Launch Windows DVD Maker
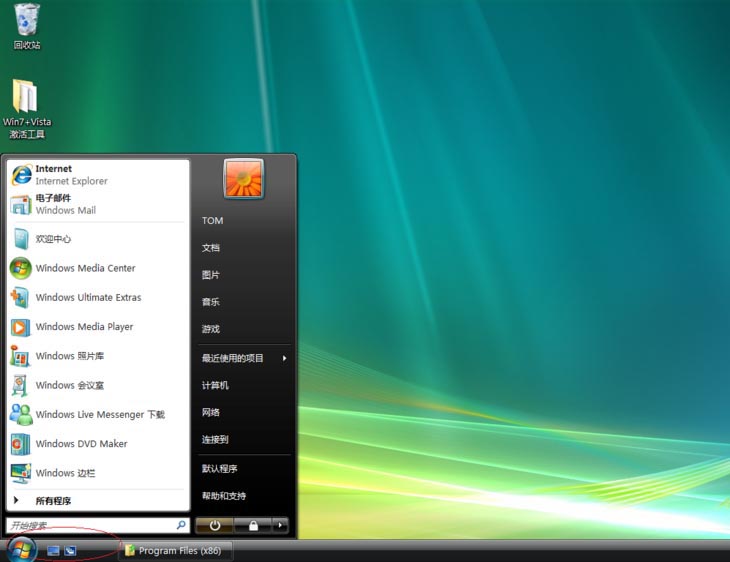The height and width of the screenshot is (562, 730). [x=98, y=444]
